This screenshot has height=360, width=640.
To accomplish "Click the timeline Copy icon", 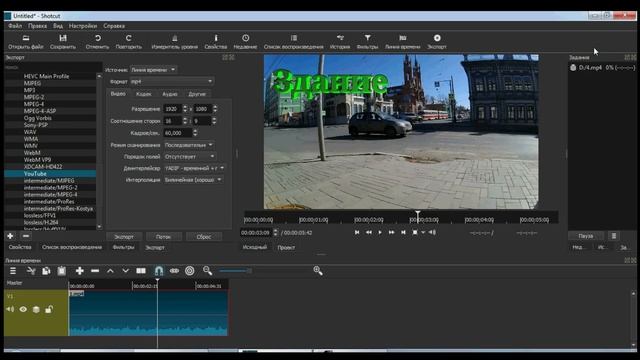I will [46, 271].
